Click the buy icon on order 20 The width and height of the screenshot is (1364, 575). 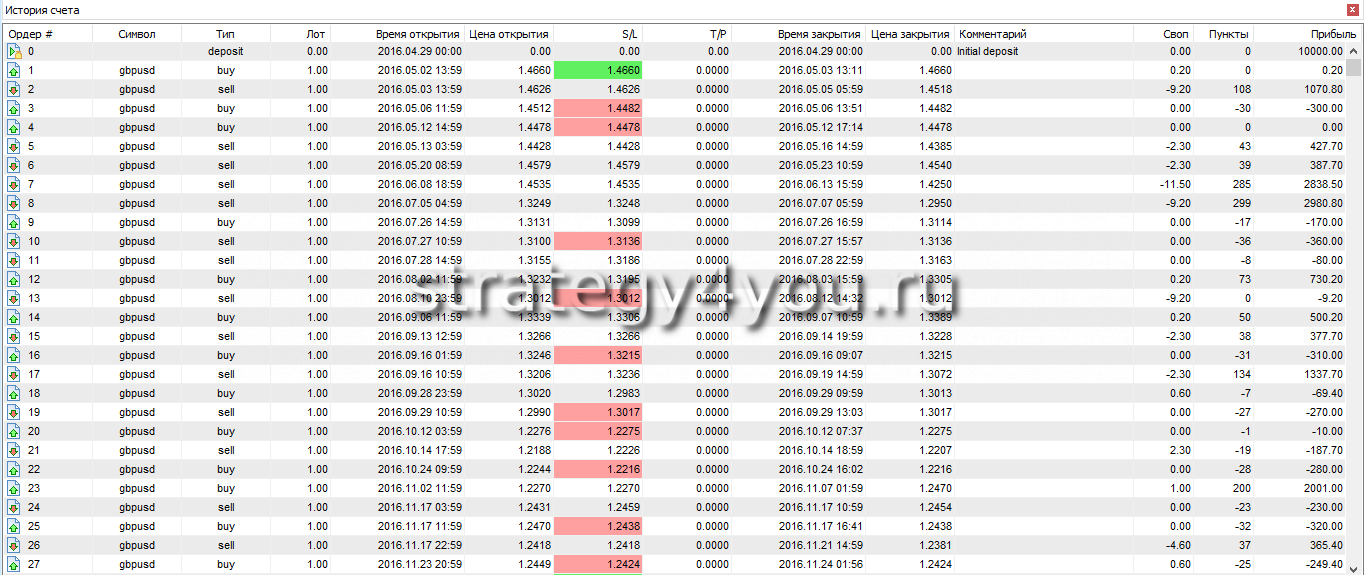pyautogui.click(x=14, y=432)
